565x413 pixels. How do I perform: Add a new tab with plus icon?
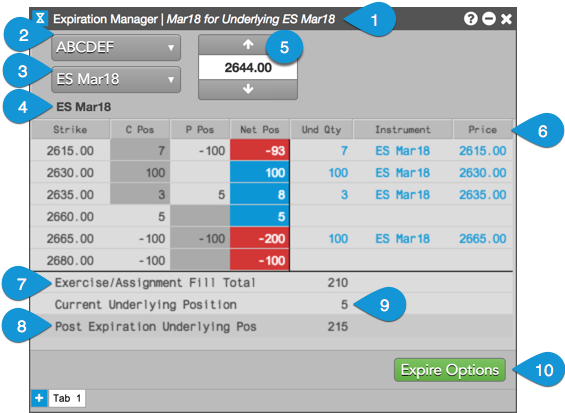39,398
